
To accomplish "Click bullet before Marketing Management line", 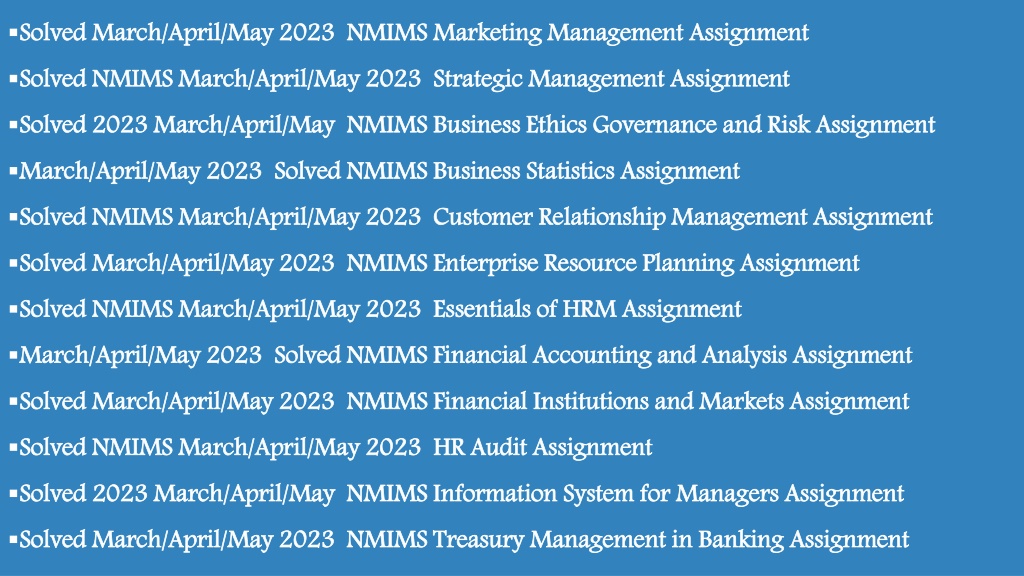I will pyautogui.click(x=13, y=31).
